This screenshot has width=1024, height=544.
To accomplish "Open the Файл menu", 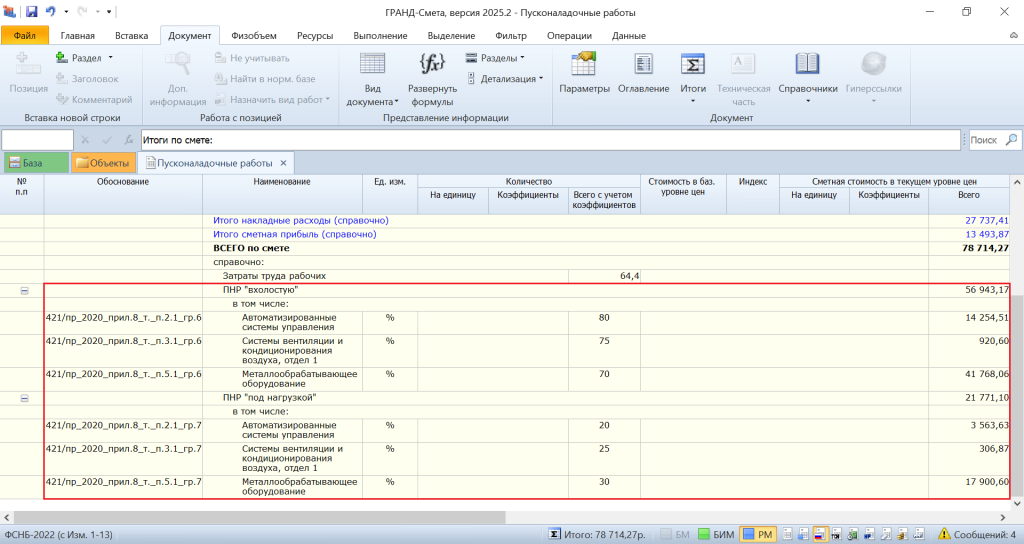I will pos(25,35).
